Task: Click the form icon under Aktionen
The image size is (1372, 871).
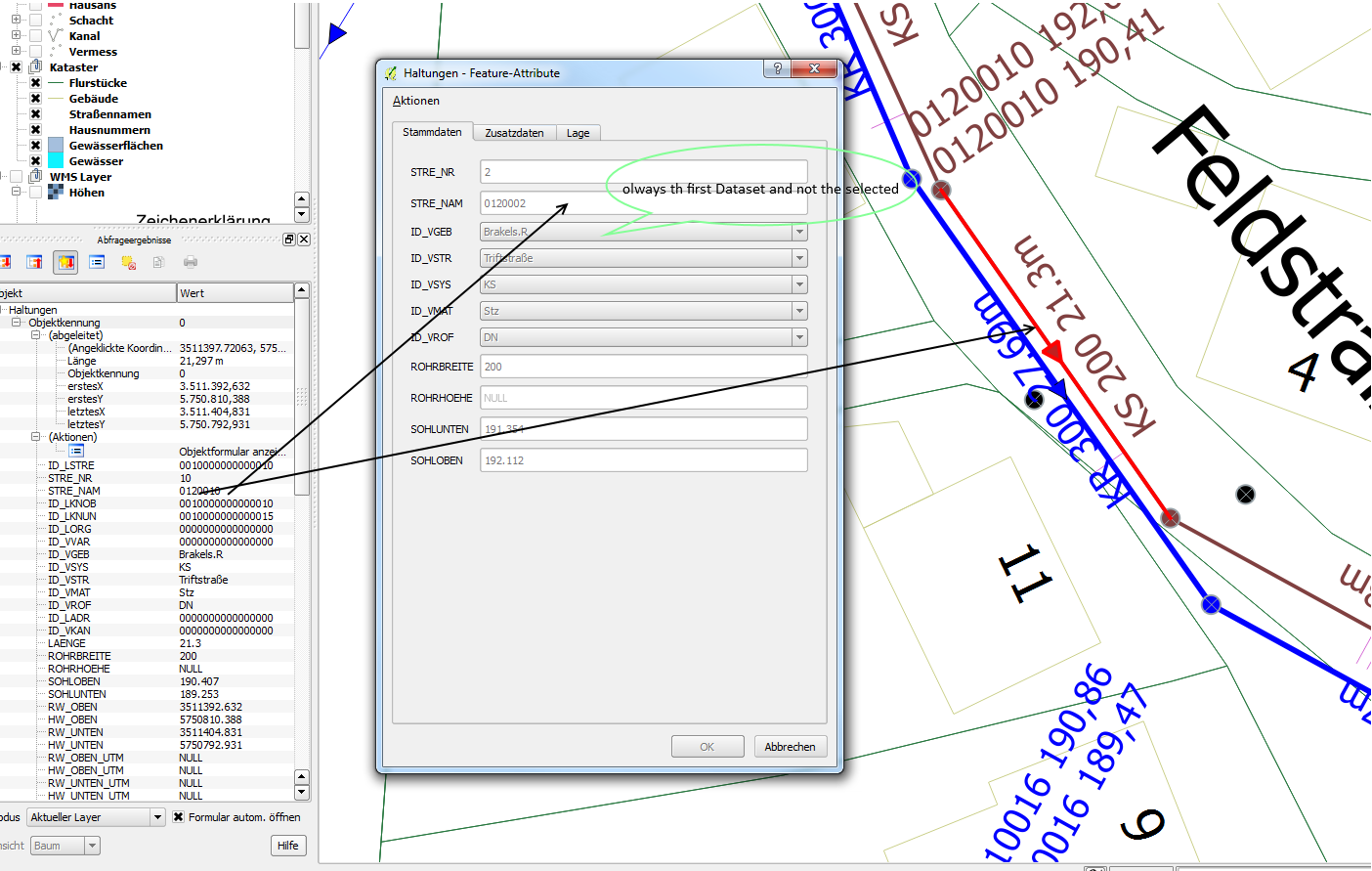Action: pos(75,451)
